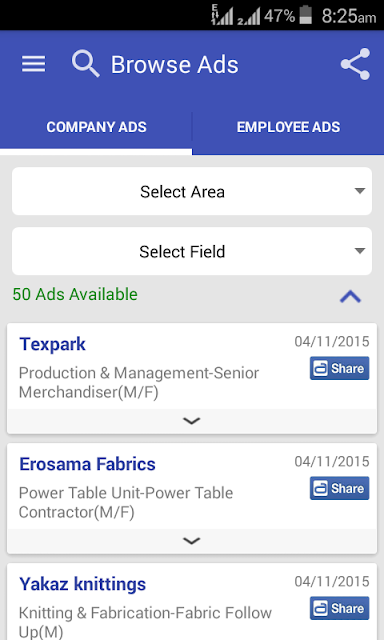384x640 pixels.
Task: Tap the share icon in header
Action: (x=355, y=64)
